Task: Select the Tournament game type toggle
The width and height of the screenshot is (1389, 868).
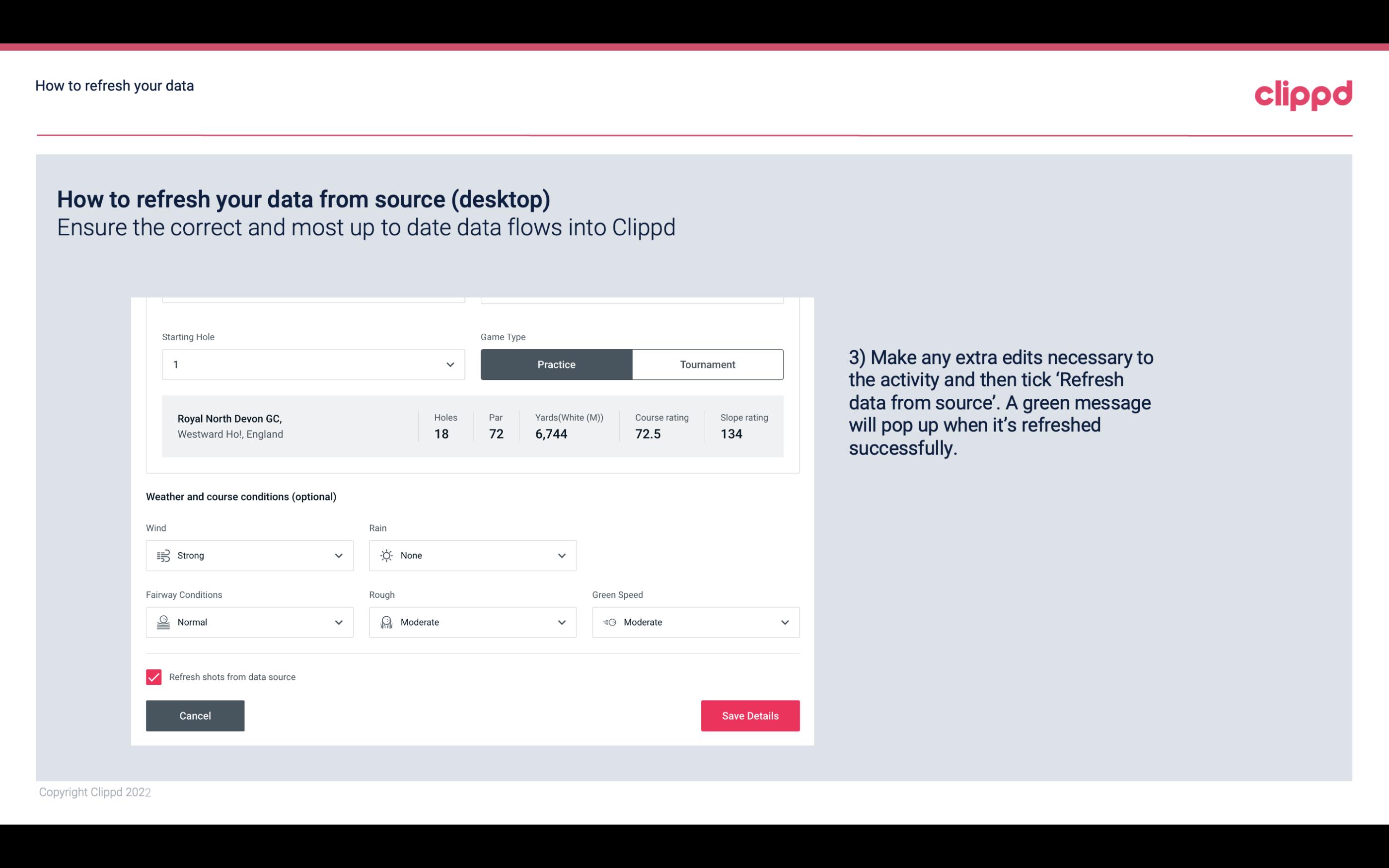Action: [x=707, y=364]
